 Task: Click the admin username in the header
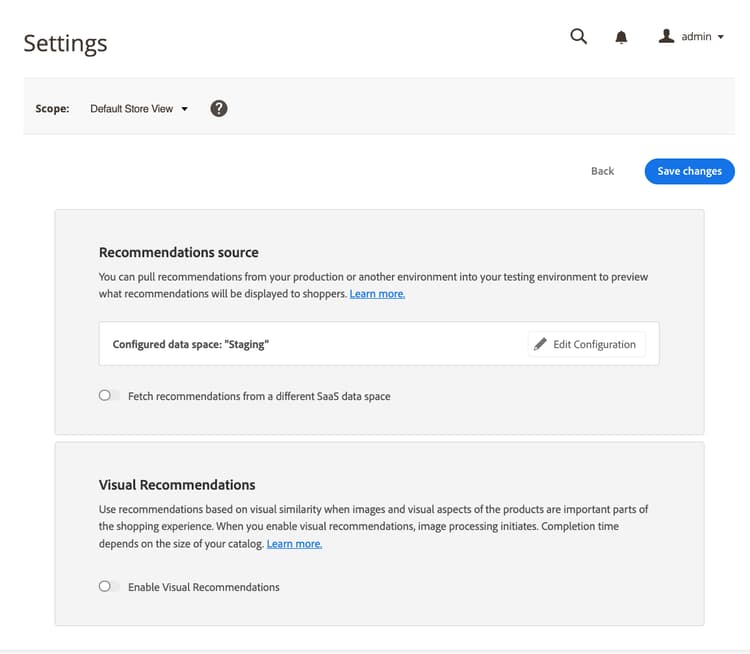tap(696, 37)
